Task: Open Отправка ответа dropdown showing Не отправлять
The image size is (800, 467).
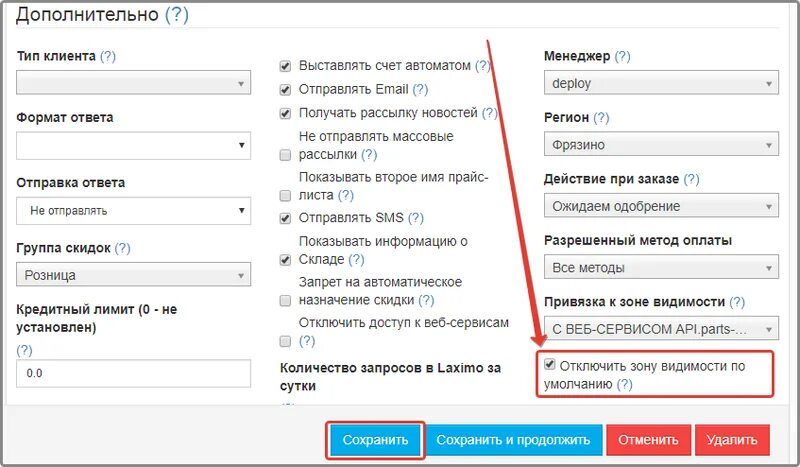Action: (x=133, y=210)
